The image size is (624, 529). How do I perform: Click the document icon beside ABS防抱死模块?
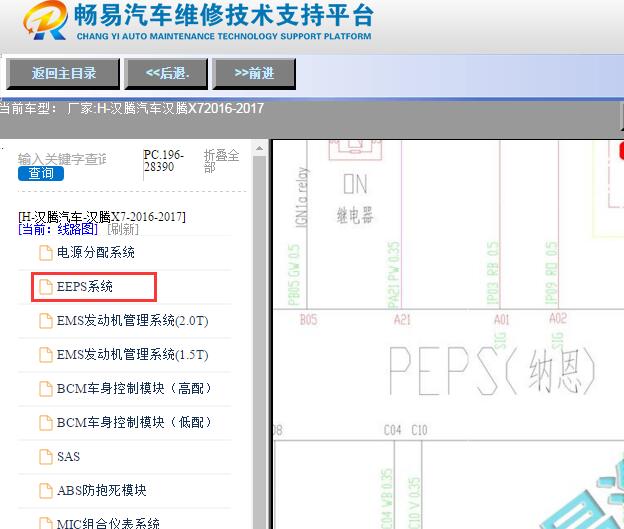click(45, 491)
